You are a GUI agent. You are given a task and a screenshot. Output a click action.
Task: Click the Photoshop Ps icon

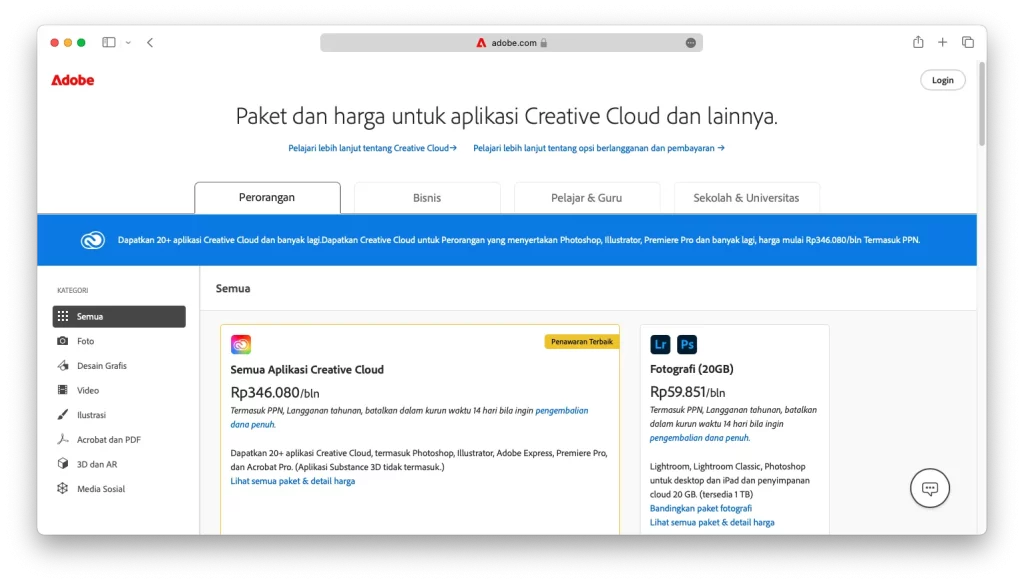687,344
